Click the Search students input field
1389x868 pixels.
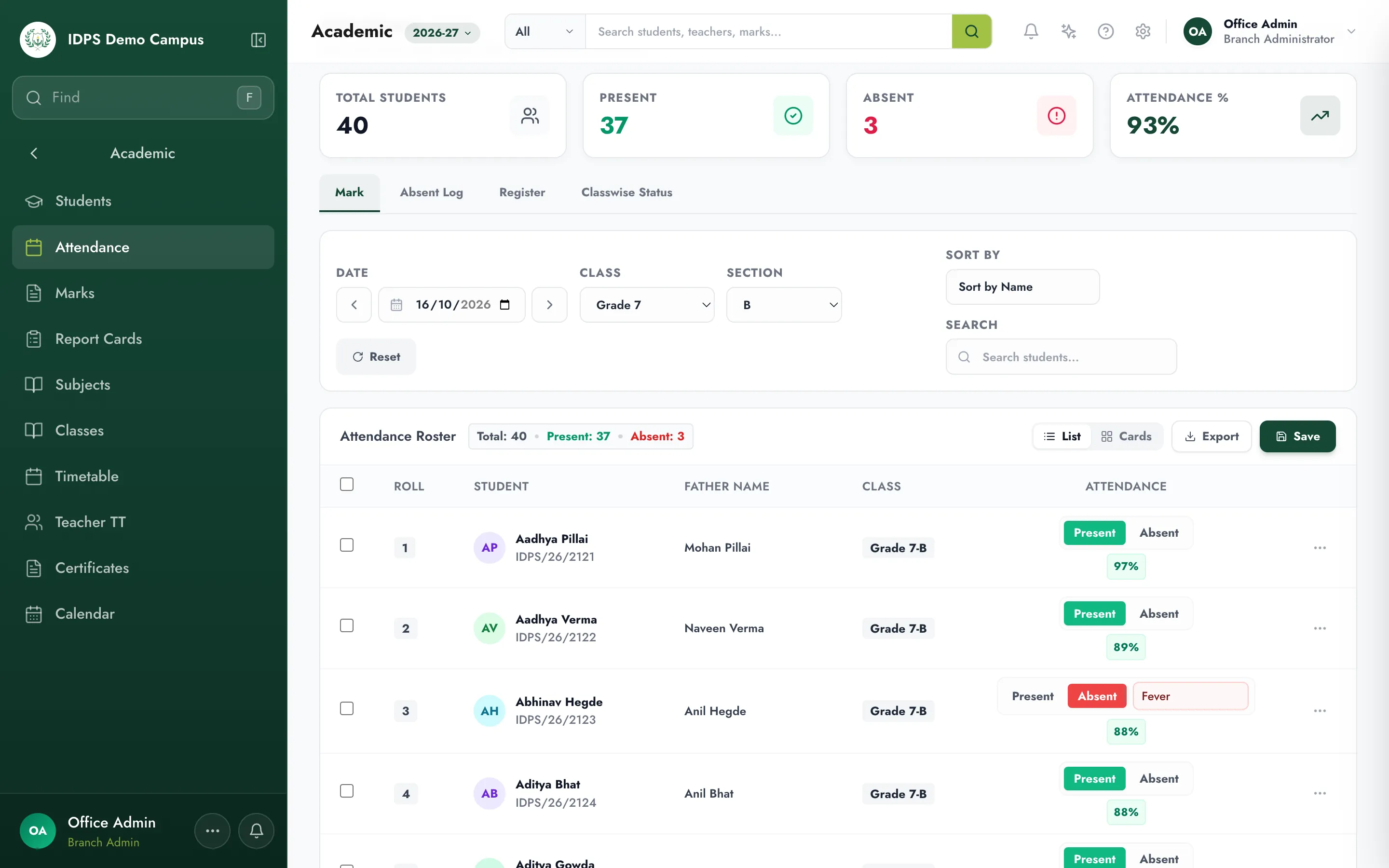[1061, 357]
